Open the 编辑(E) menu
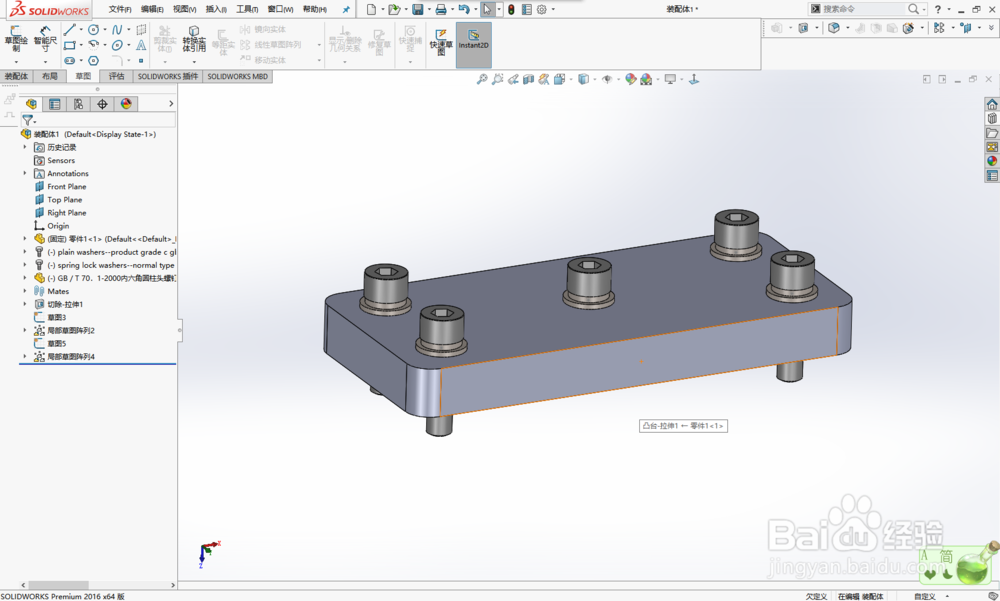1000x601 pixels. coord(152,10)
